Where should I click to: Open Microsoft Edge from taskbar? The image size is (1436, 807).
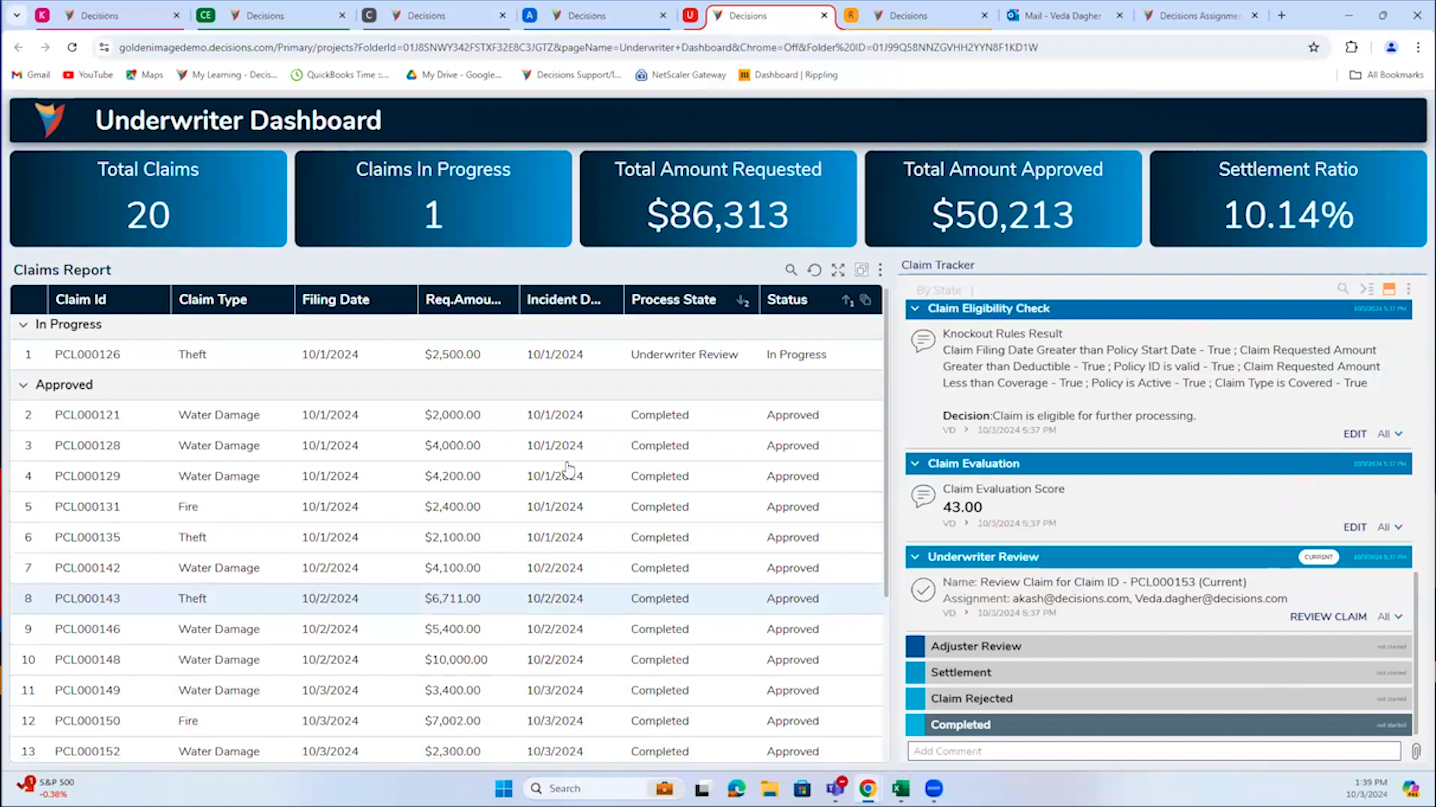click(736, 789)
